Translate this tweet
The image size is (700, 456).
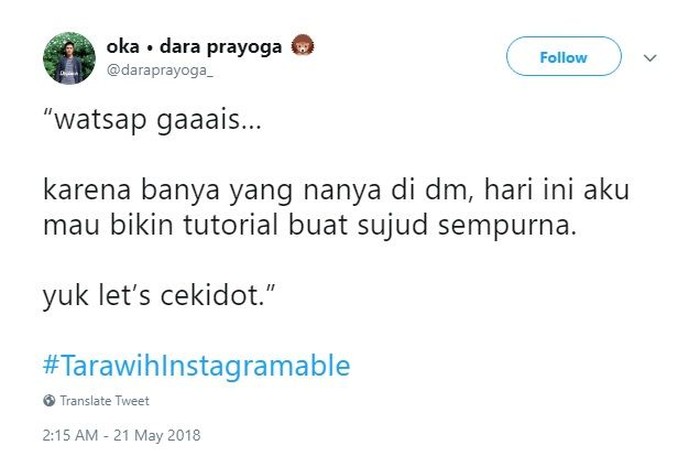104,401
